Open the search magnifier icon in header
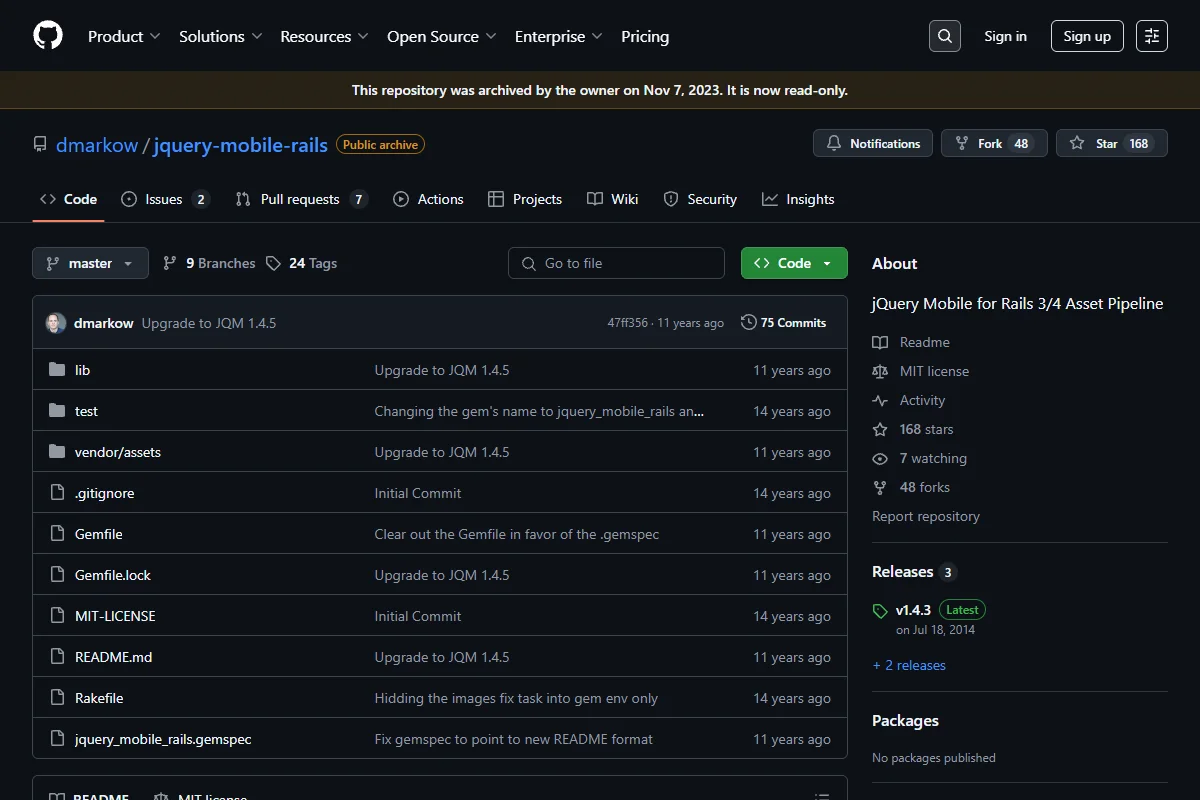This screenshot has height=800, width=1200. 944,36
